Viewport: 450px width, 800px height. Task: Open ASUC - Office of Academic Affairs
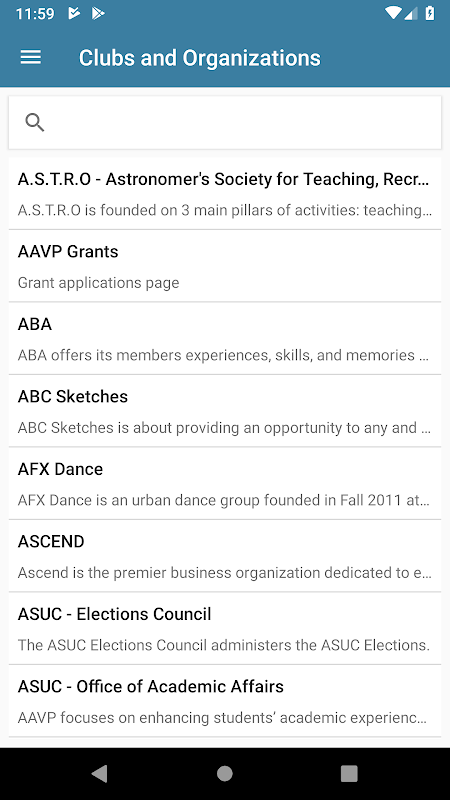[x=225, y=701]
